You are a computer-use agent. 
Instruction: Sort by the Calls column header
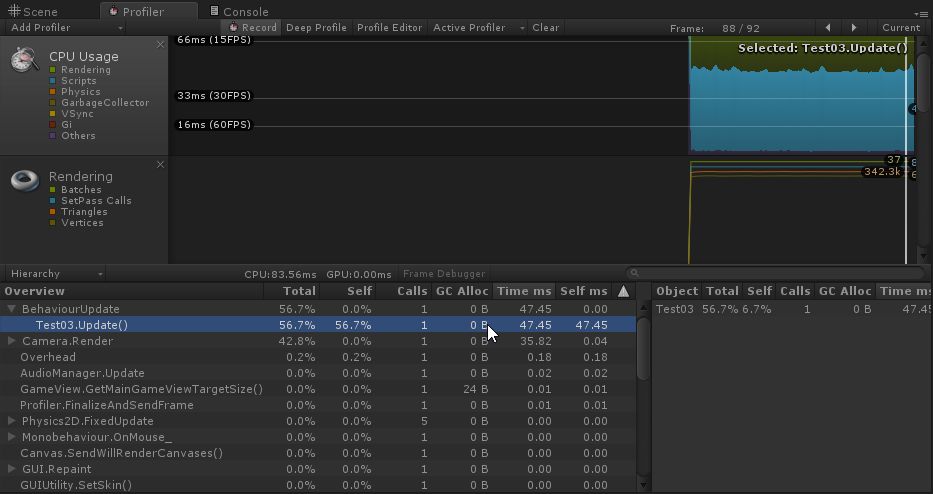403,291
